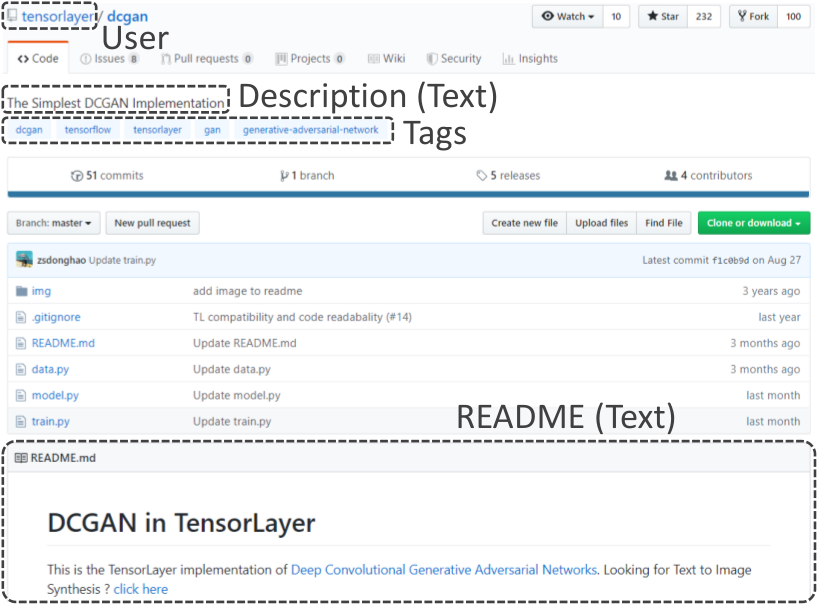Select the tensorflow topic tag
The width and height of the screenshot is (817, 604).
pyautogui.click(x=88, y=130)
